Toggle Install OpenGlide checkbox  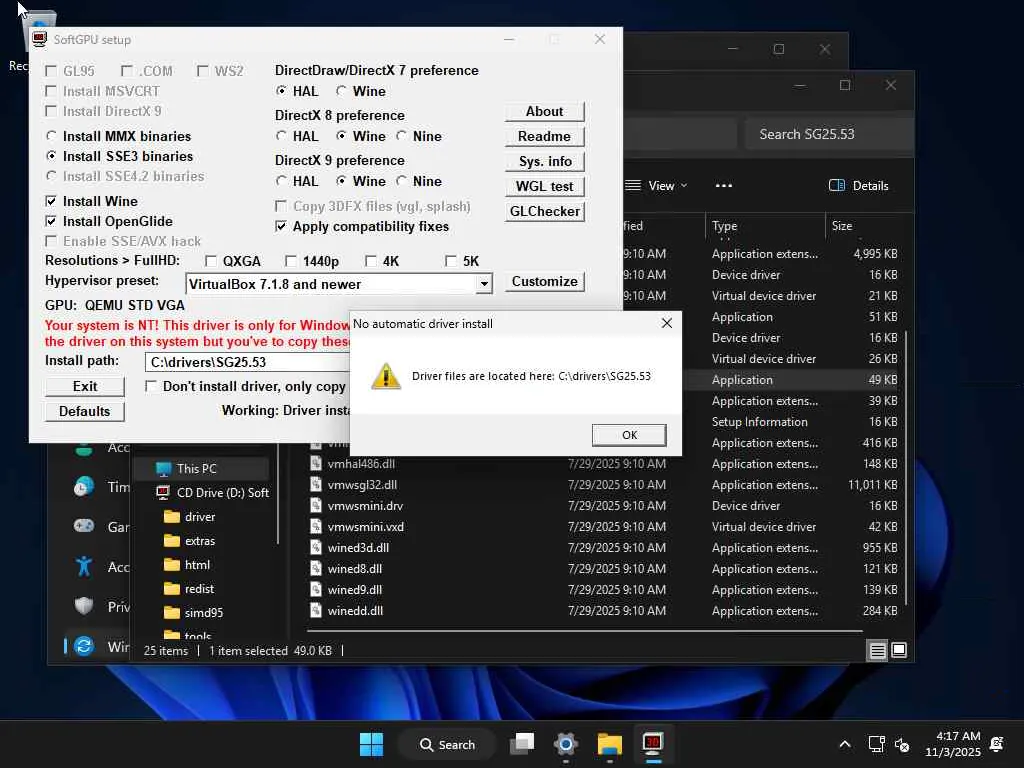(x=51, y=221)
